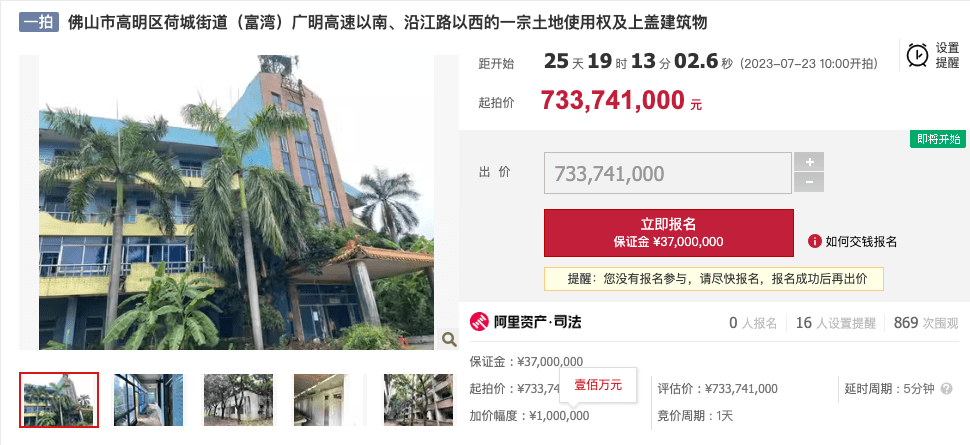970x445 pixels.
Task: Click the 立即报名 registration button
Action: [x=669, y=233]
